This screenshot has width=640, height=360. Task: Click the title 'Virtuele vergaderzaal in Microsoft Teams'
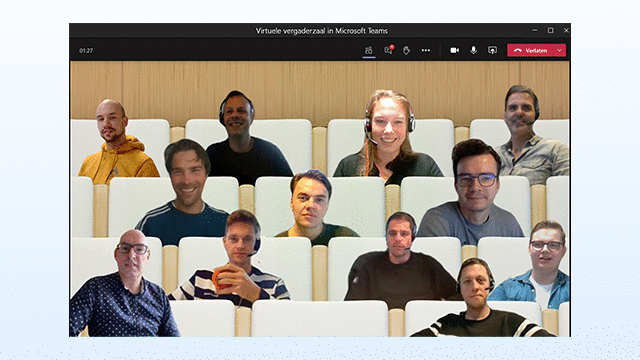(x=321, y=31)
